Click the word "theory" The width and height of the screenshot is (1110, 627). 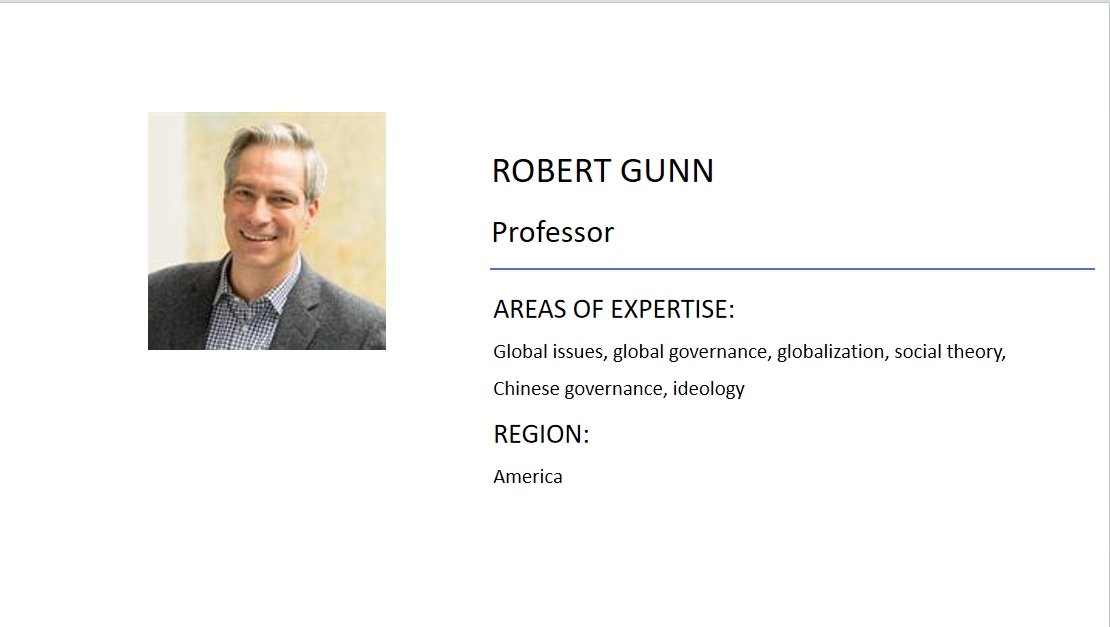click(x=978, y=352)
